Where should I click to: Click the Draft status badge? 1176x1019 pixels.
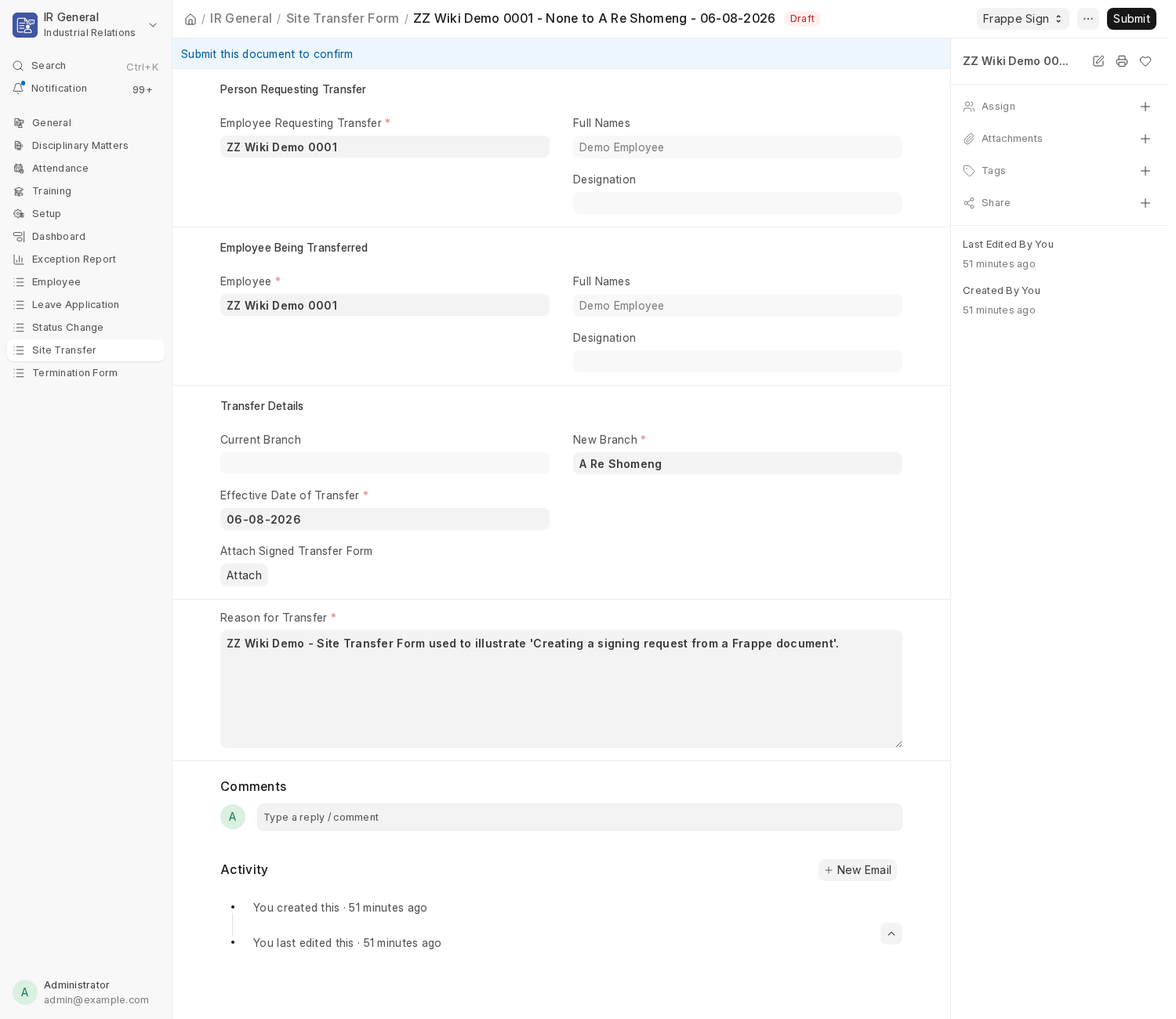point(802,19)
